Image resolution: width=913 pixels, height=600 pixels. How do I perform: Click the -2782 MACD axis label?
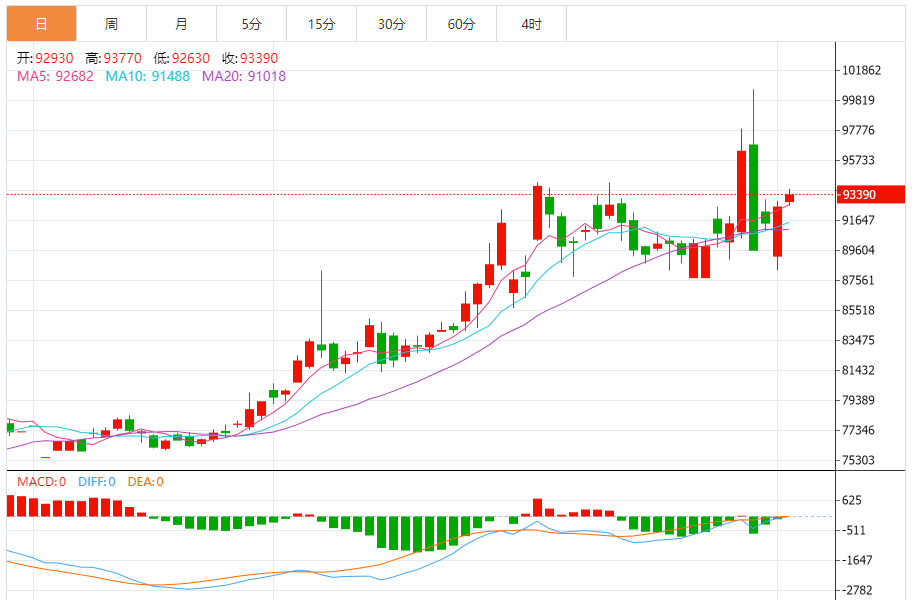[x=859, y=591]
